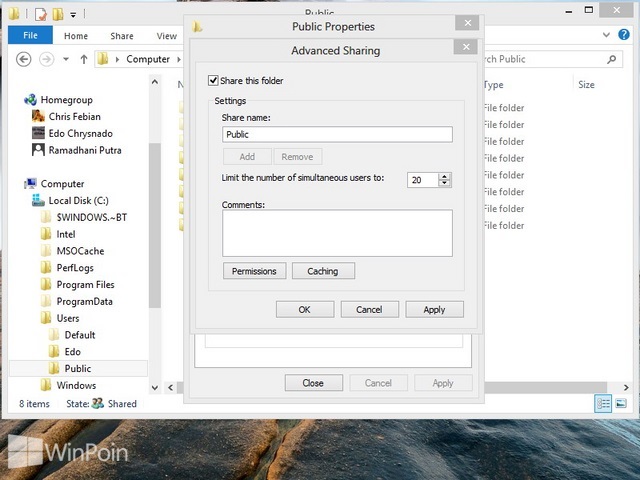Select the Users folder in tree
The width and height of the screenshot is (640, 480).
pos(68,318)
